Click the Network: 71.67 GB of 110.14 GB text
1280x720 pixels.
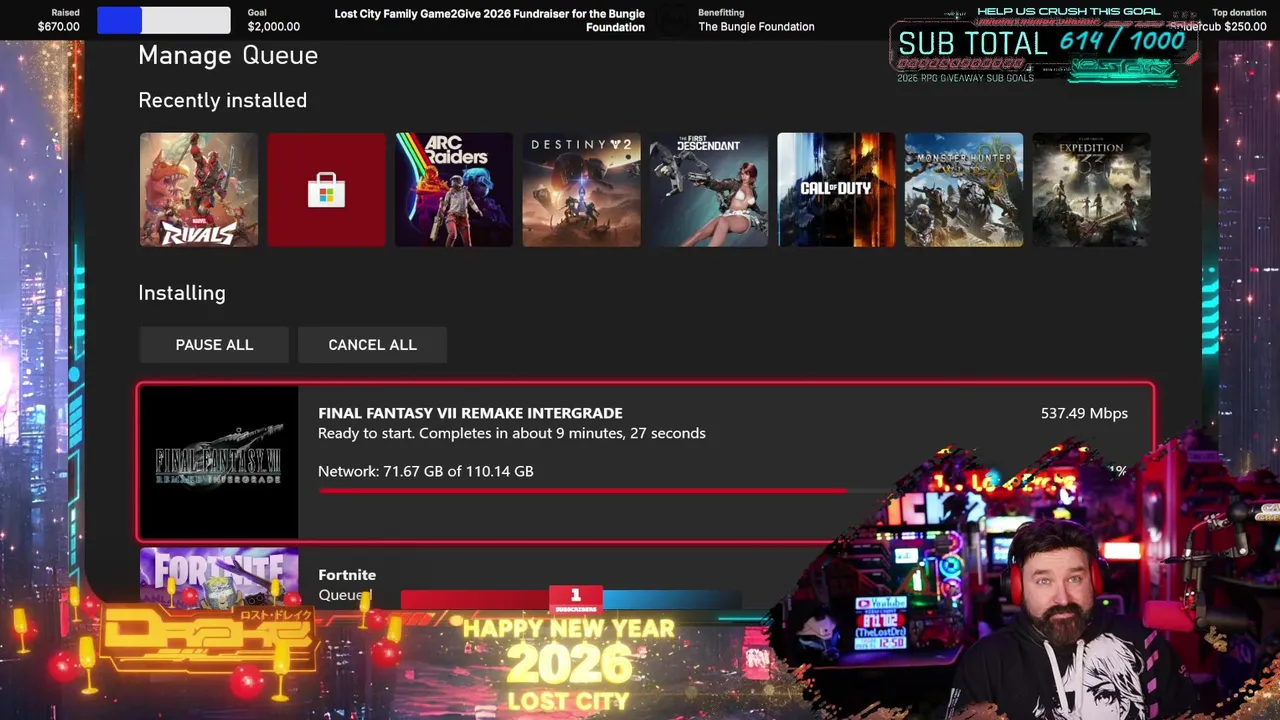point(426,471)
